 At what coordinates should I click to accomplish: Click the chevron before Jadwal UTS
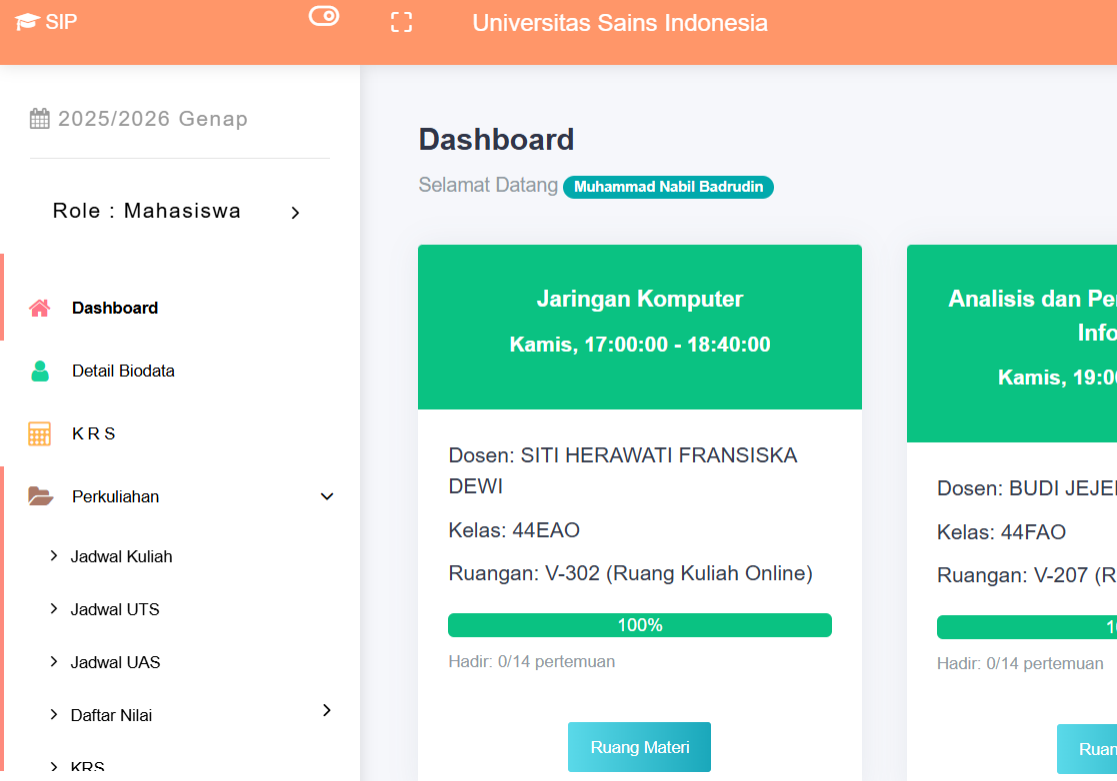(54, 609)
